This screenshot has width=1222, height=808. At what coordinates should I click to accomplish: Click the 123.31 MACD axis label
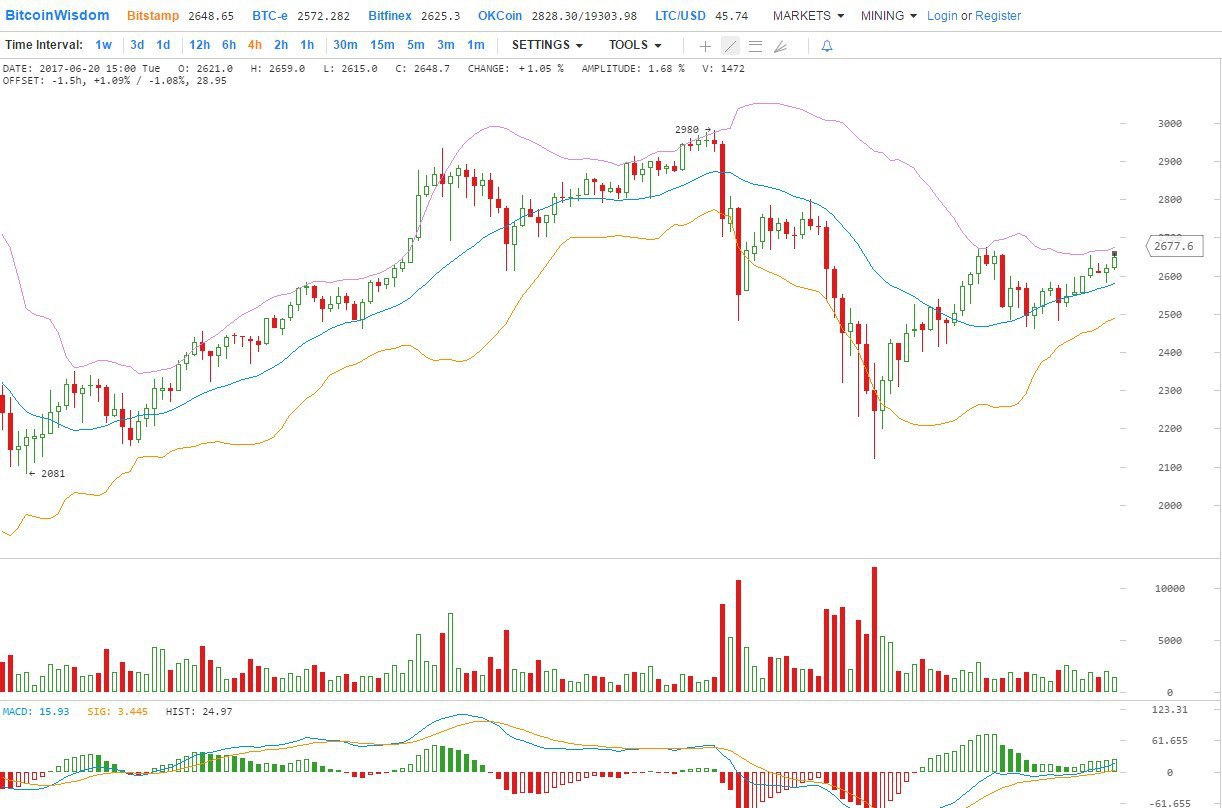[1169, 709]
